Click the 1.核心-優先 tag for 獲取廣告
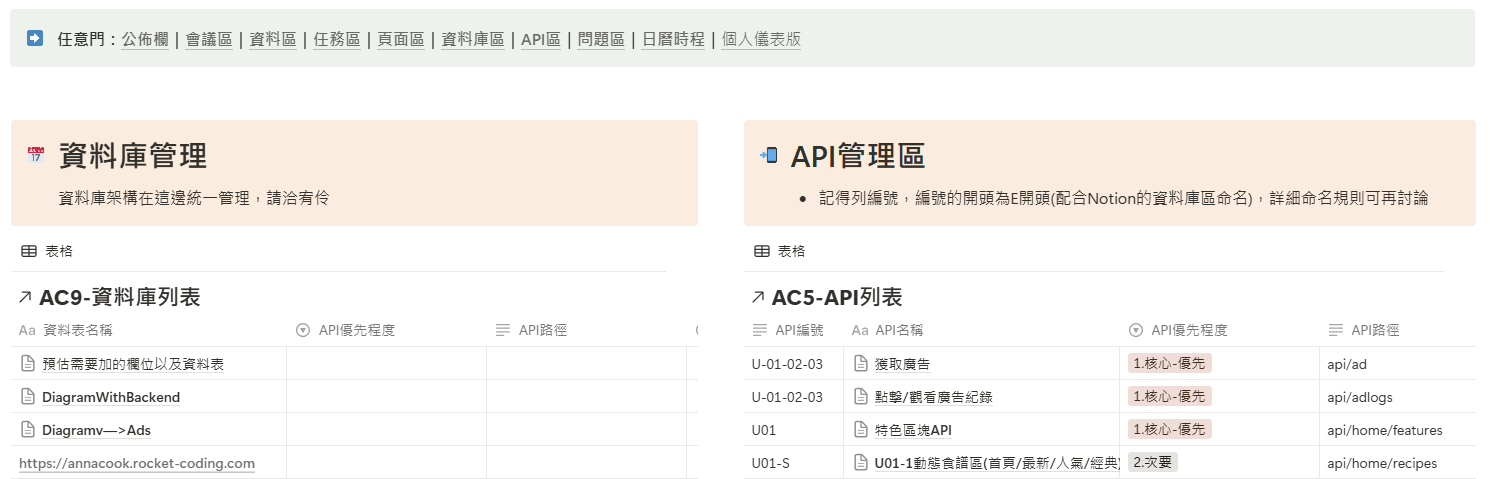Viewport: 1493px width, 479px height. [x=1169, y=363]
